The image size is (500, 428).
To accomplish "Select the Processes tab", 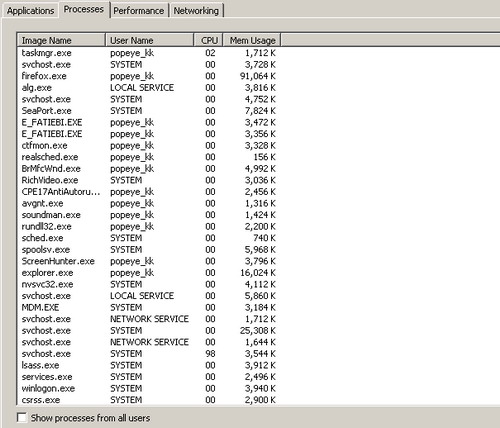I will [x=84, y=9].
